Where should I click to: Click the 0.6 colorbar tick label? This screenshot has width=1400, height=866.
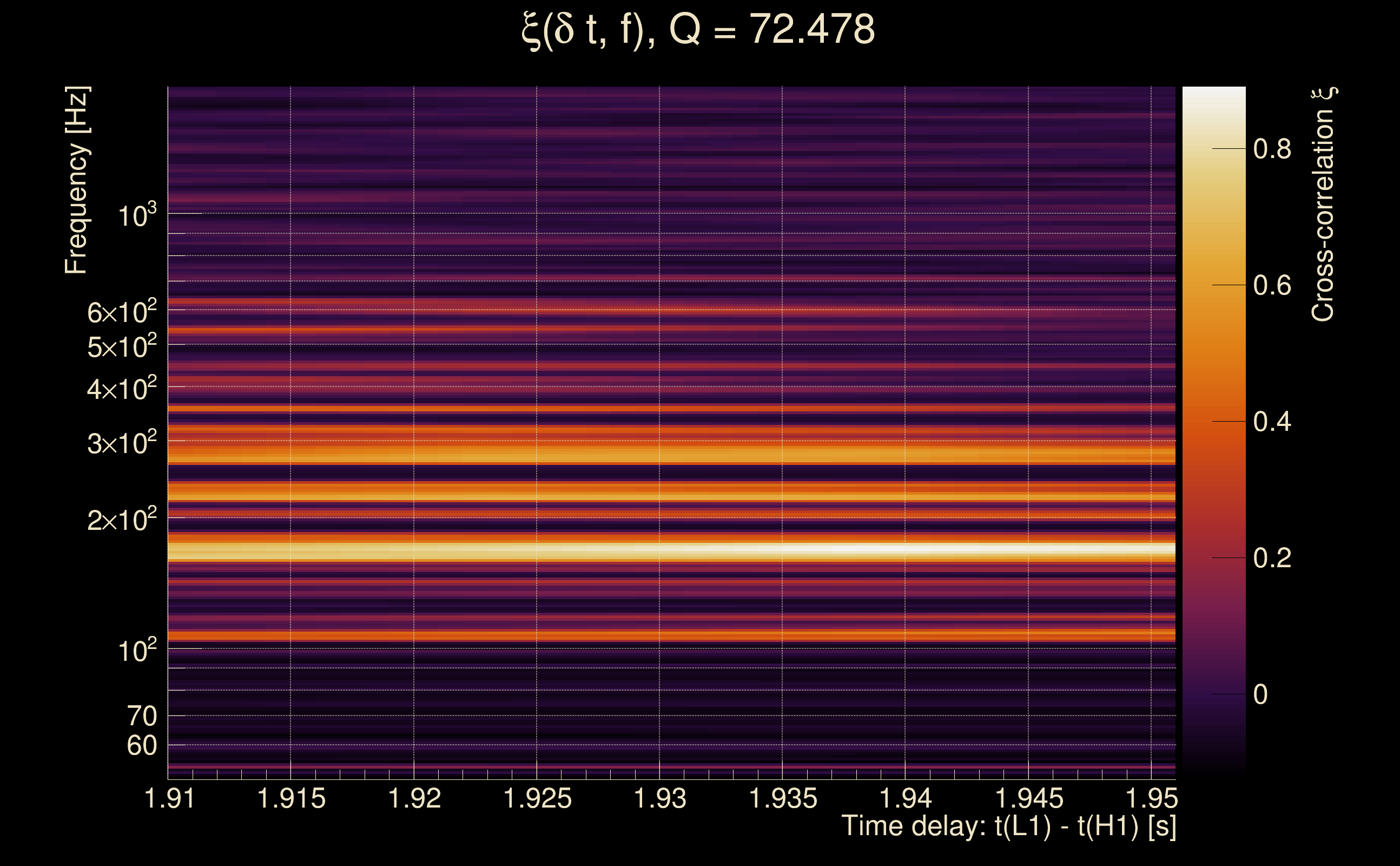pos(1272,285)
